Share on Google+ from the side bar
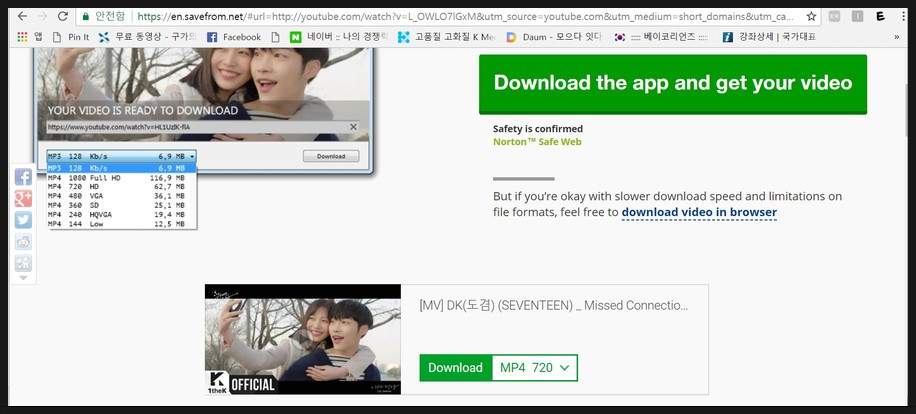The image size is (916, 414). click(x=23, y=199)
